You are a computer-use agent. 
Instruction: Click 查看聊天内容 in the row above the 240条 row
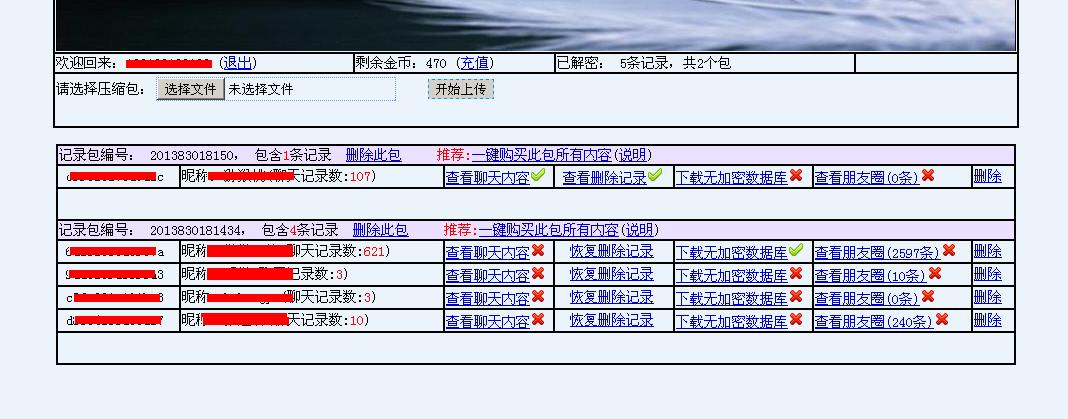(x=488, y=298)
